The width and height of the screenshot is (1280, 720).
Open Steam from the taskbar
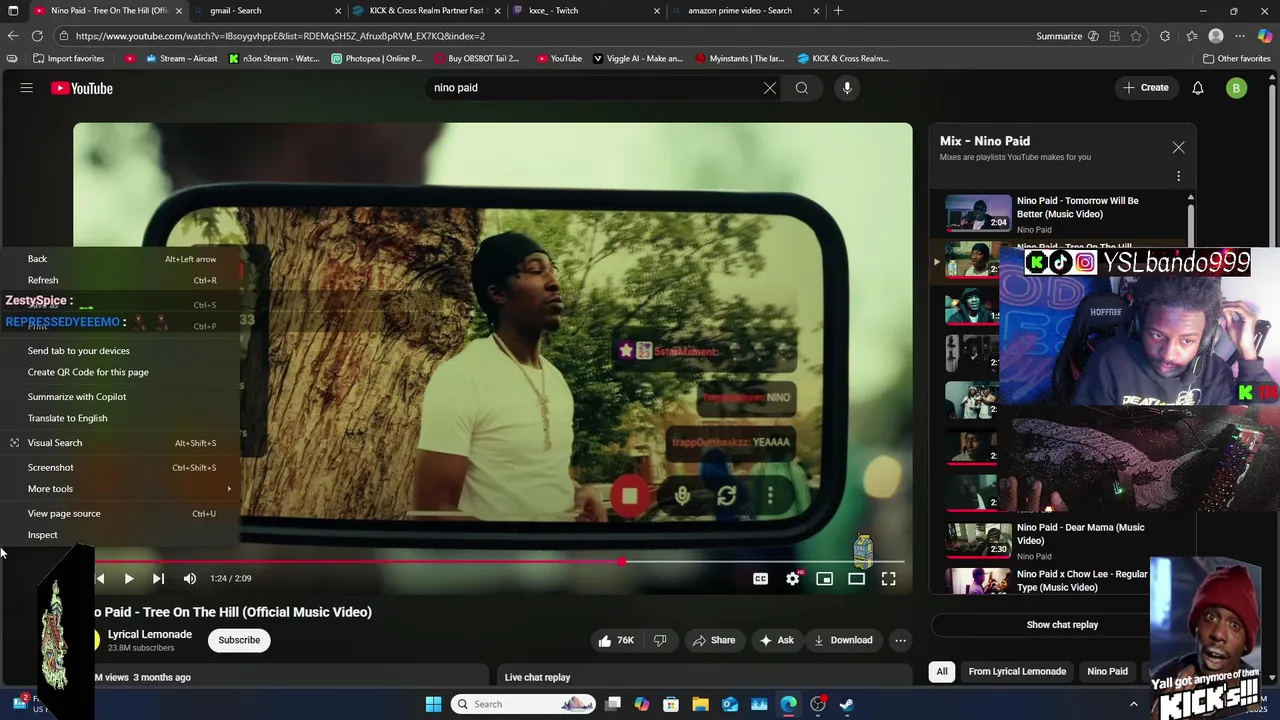click(x=847, y=704)
